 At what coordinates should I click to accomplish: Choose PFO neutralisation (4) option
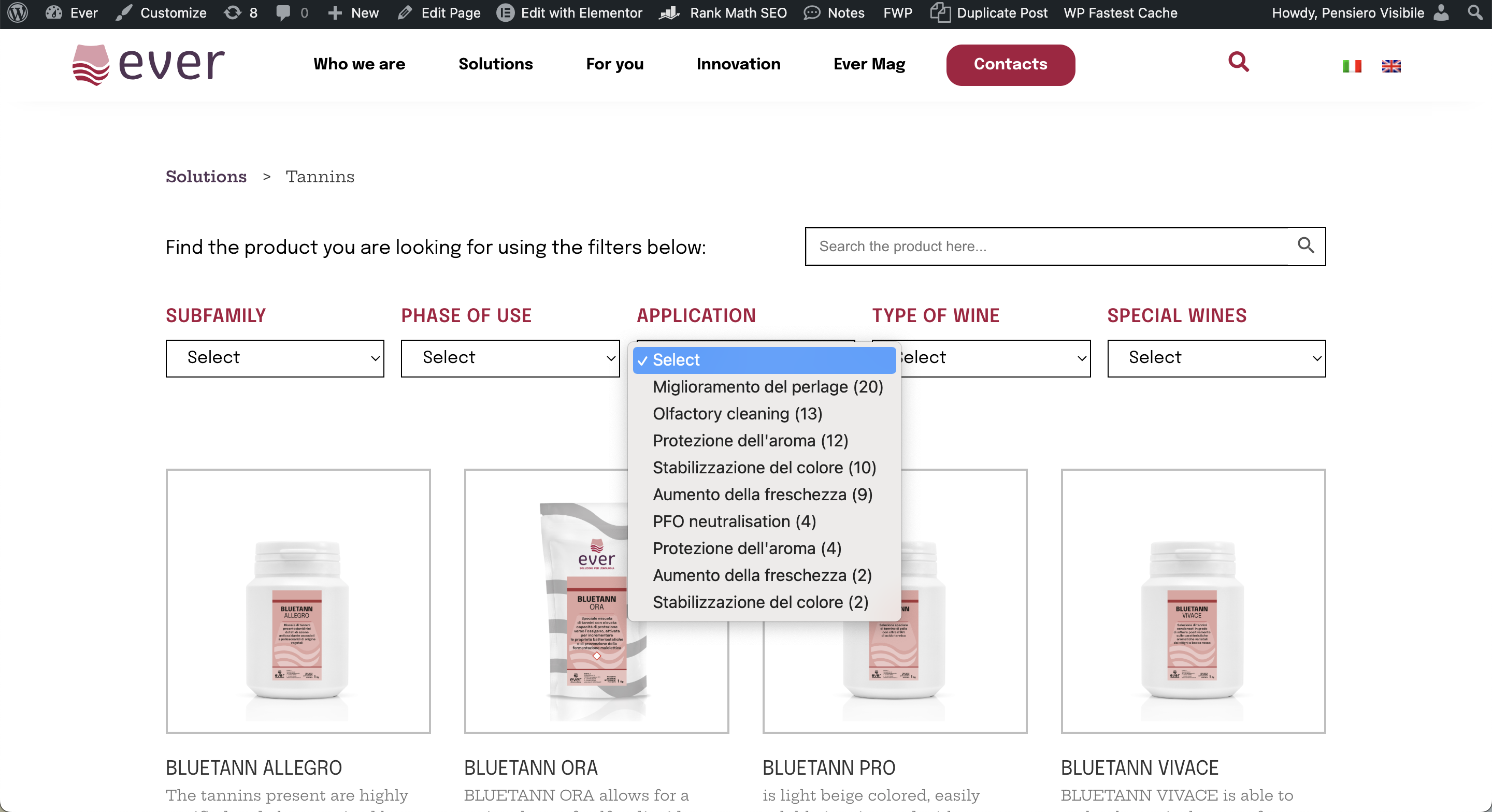pos(734,521)
